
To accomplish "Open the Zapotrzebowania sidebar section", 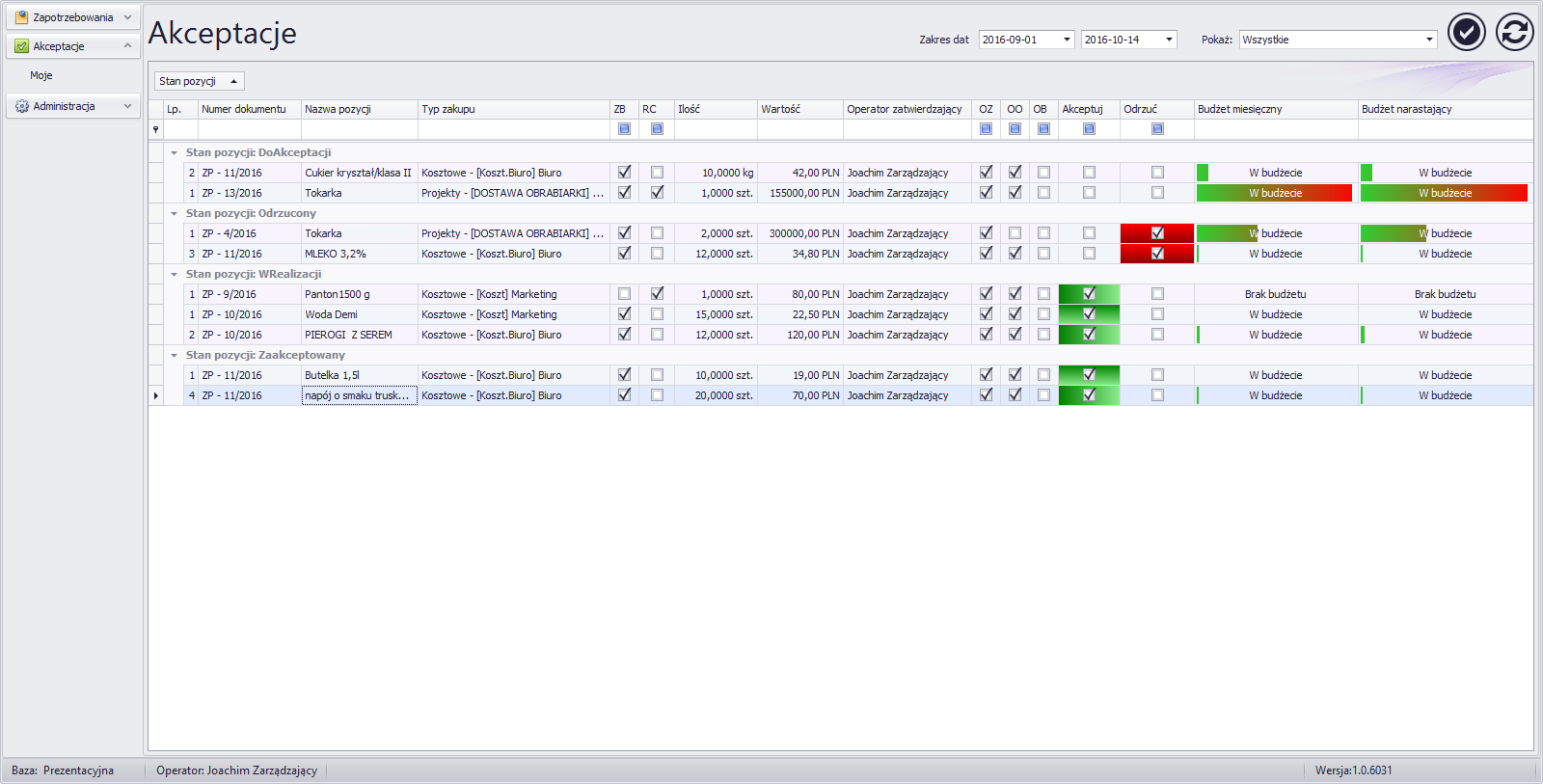I will 73,17.
